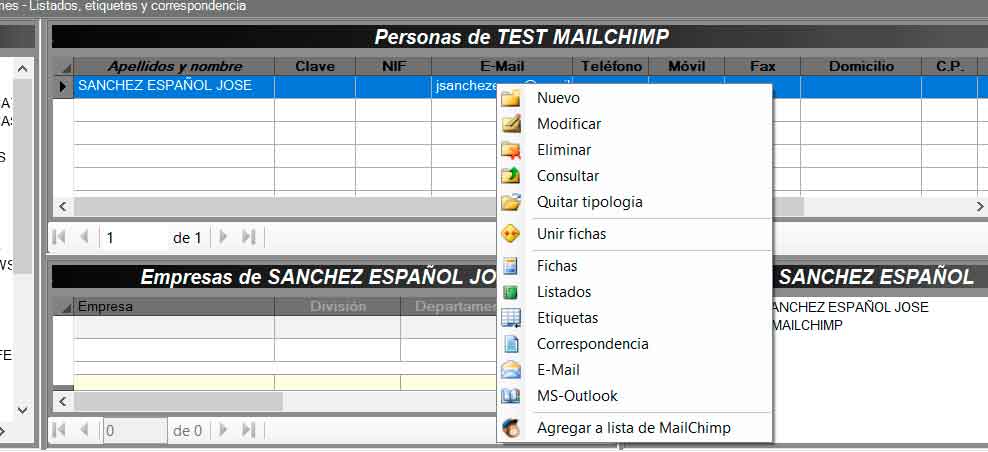Screen dimensions: 988x452
Task: Click the Eliminar delete icon
Action: 511,150
